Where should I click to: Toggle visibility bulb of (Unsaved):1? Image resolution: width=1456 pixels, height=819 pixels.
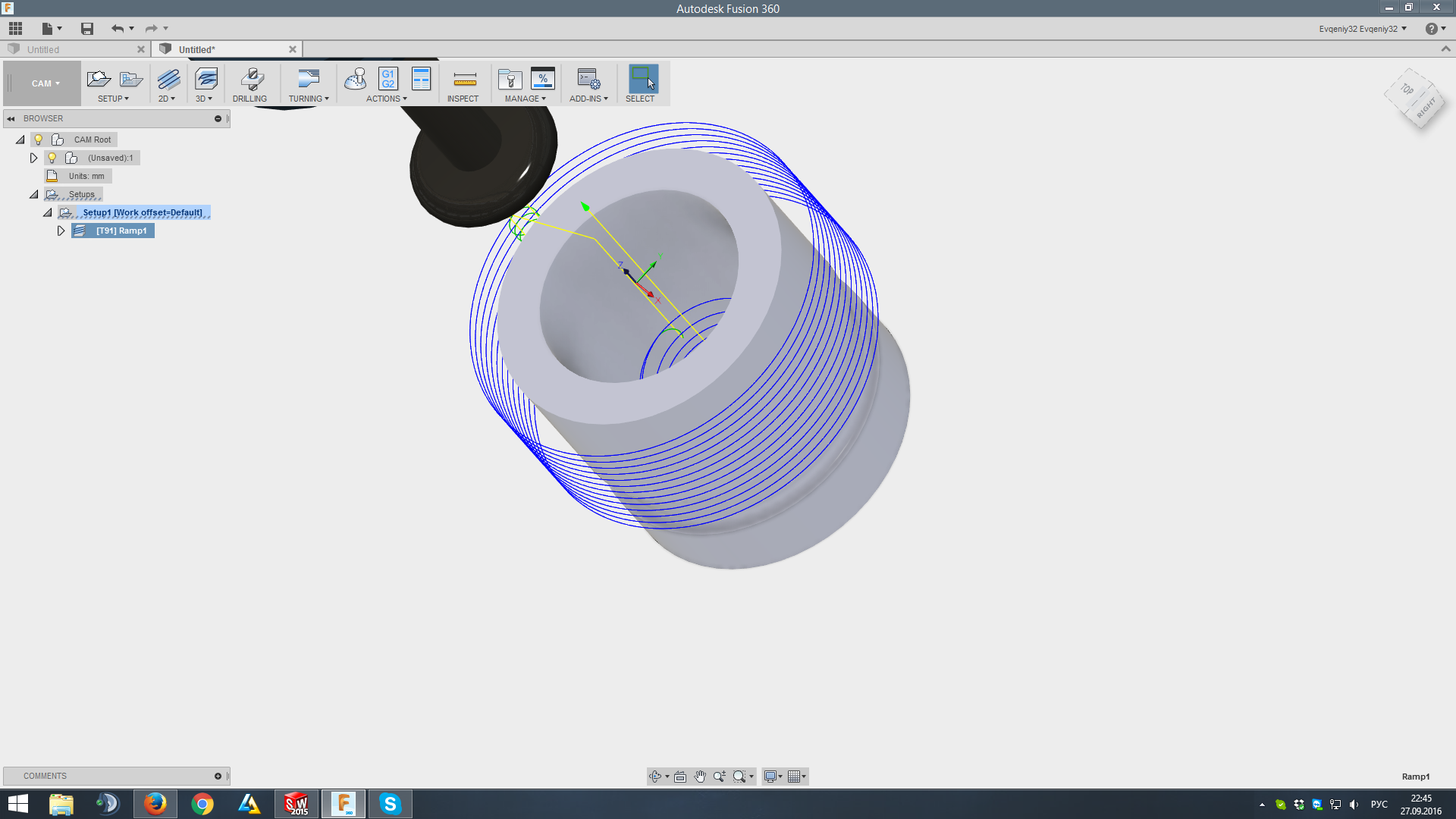click(x=52, y=158)
